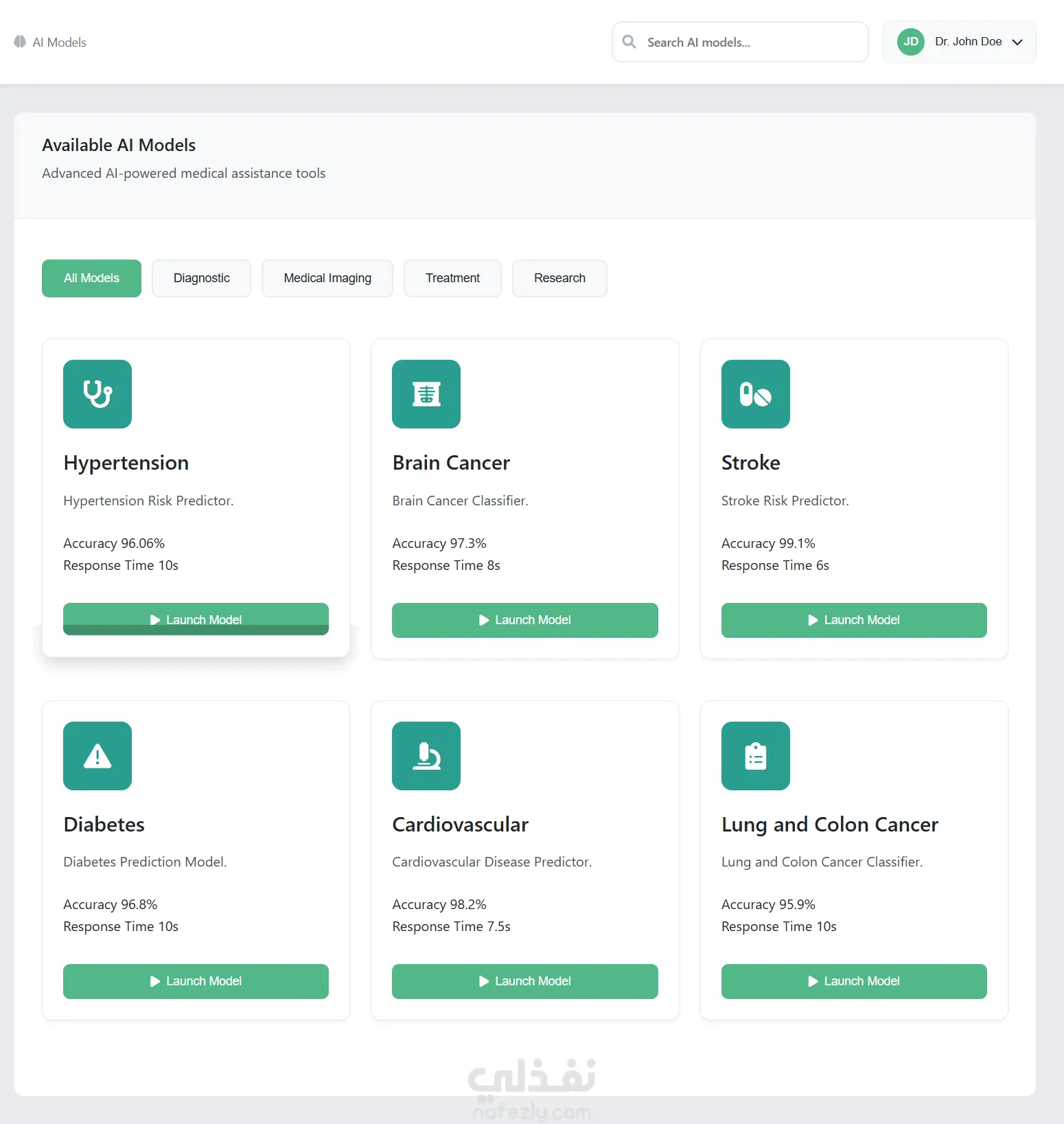Focus the Search AI models input field
The height and width of the screenshot is (1124, 1064).
point(741,42)
